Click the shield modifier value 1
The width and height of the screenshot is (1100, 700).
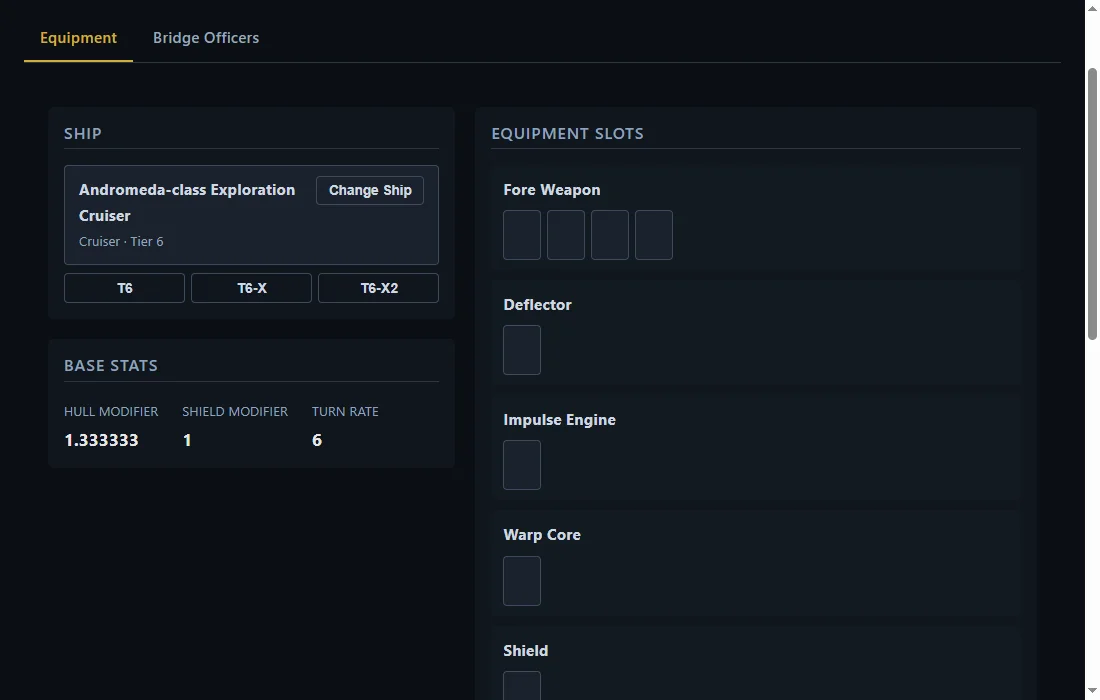pos(187,440)
